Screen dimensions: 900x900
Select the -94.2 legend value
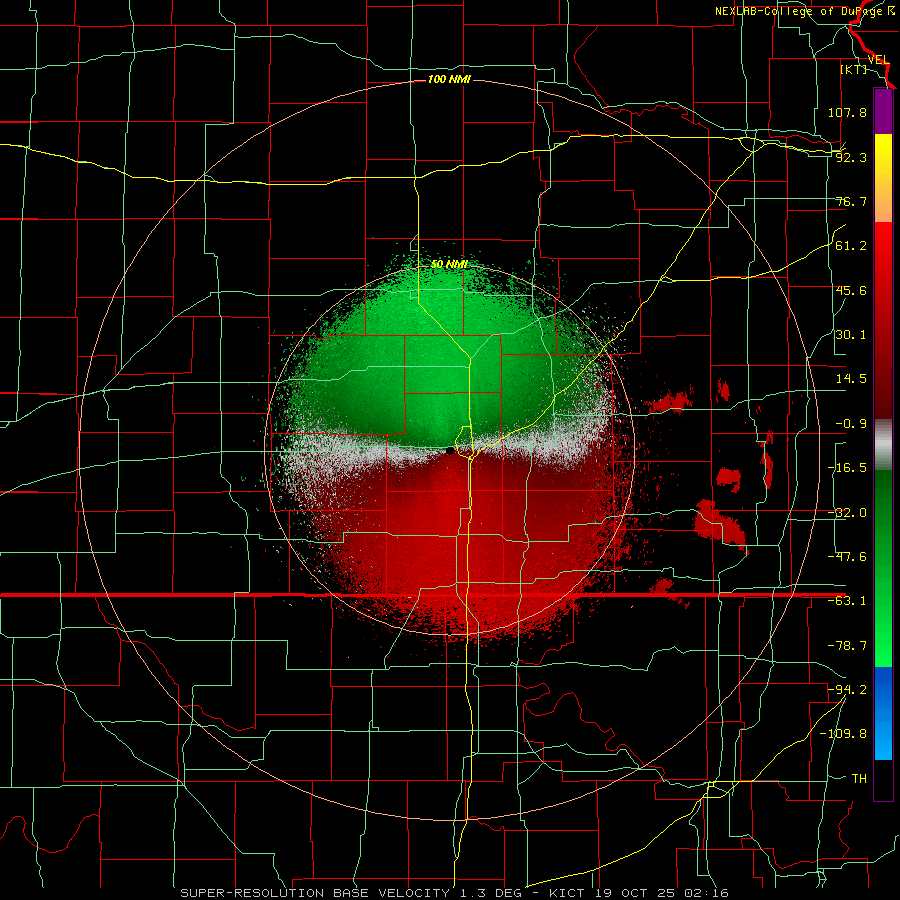[x=847, y=690]
